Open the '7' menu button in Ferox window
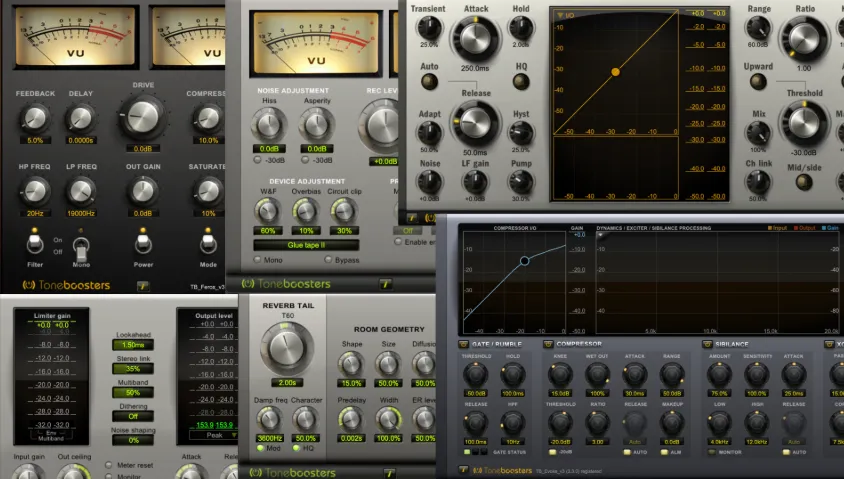 (x=143, y=286)
